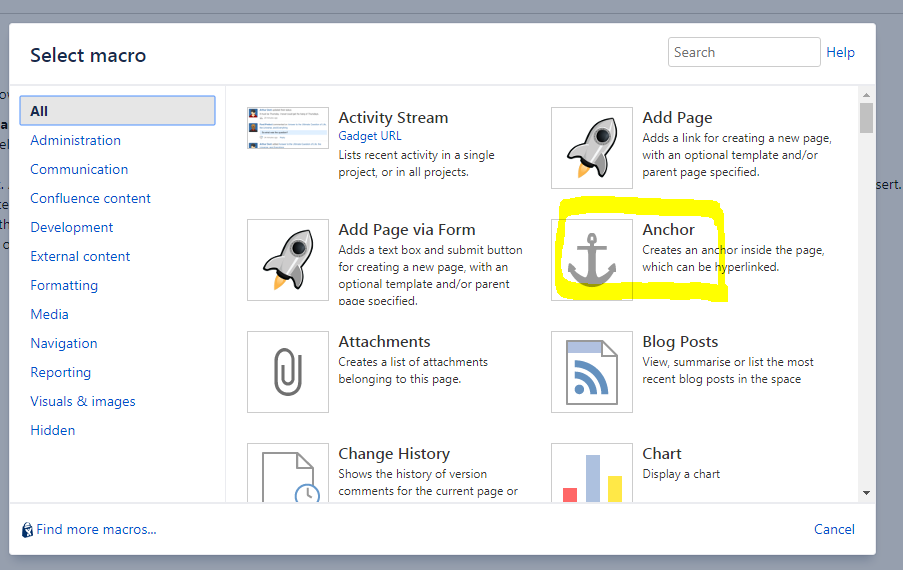Click the Anchor macro icon

pyautogui.click(x=591, y=260)
